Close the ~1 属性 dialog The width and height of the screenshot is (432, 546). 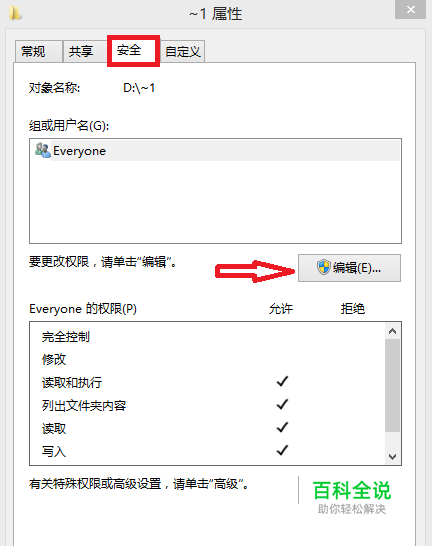coord(410,10)
